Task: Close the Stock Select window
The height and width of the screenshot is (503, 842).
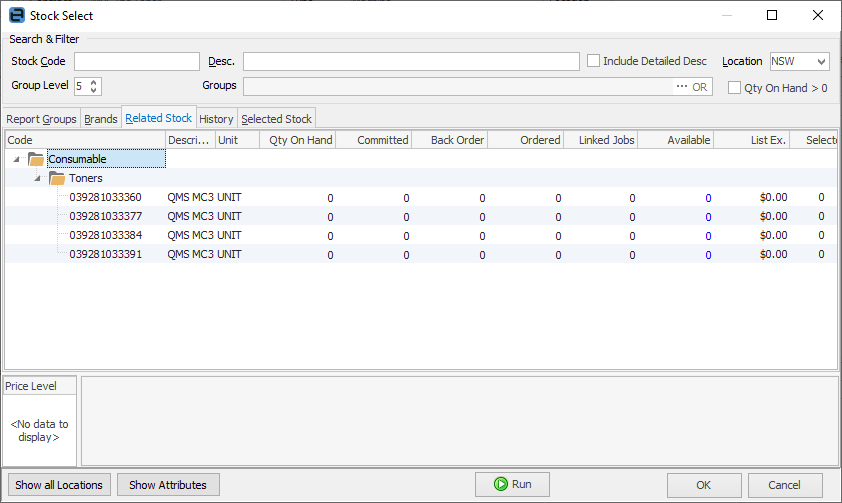Action: coord(817,15)
